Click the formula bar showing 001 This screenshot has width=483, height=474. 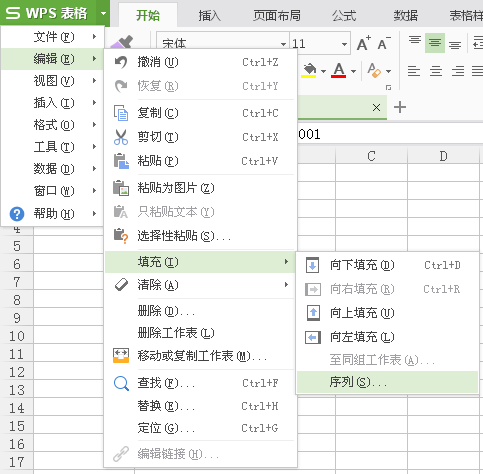[390, 134]
